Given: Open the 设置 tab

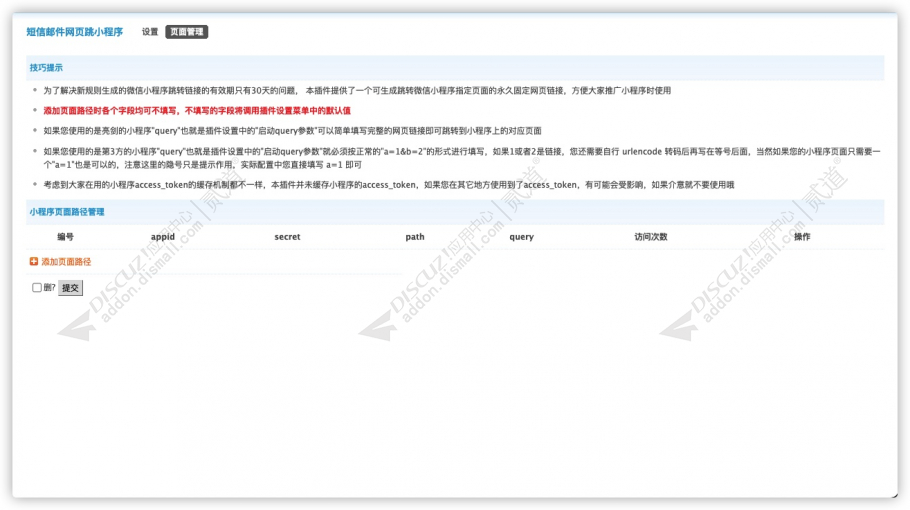Looking at the screenshot, I should pyautogui.click(x=150, y=32).
